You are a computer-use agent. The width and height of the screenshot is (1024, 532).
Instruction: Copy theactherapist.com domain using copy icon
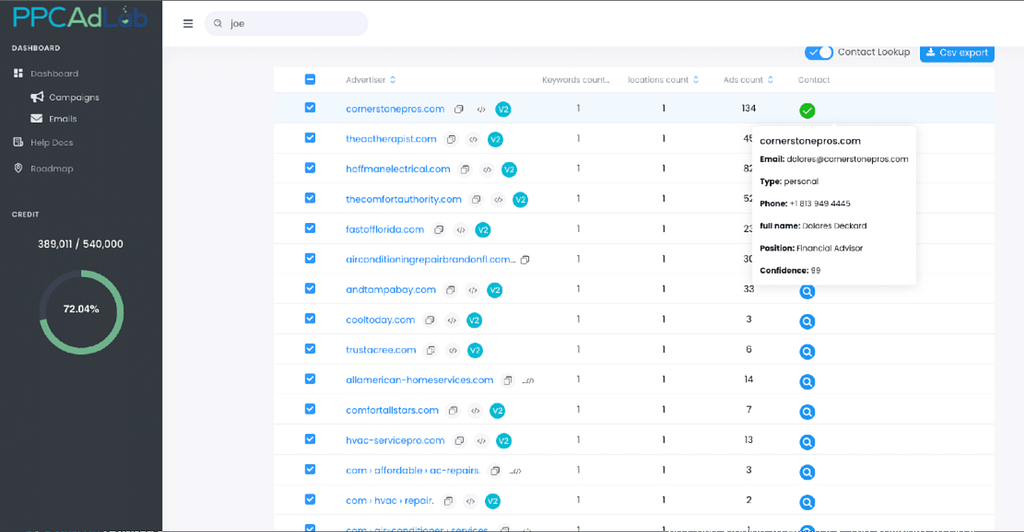[x=451, y=139]
